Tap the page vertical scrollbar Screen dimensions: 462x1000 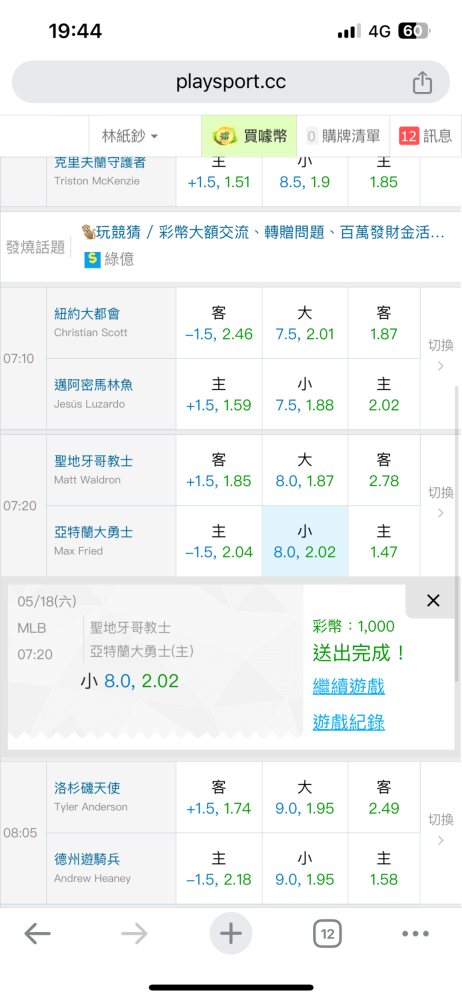457,535
